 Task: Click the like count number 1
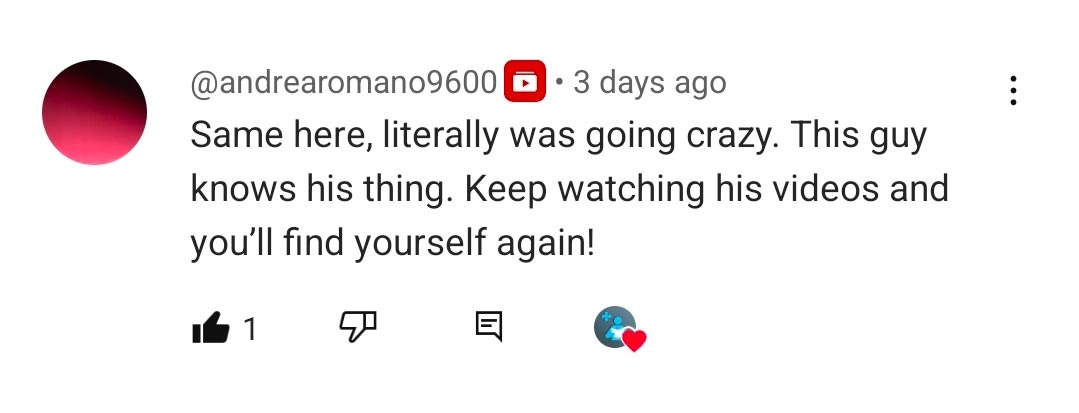click(x=250, y=328)
